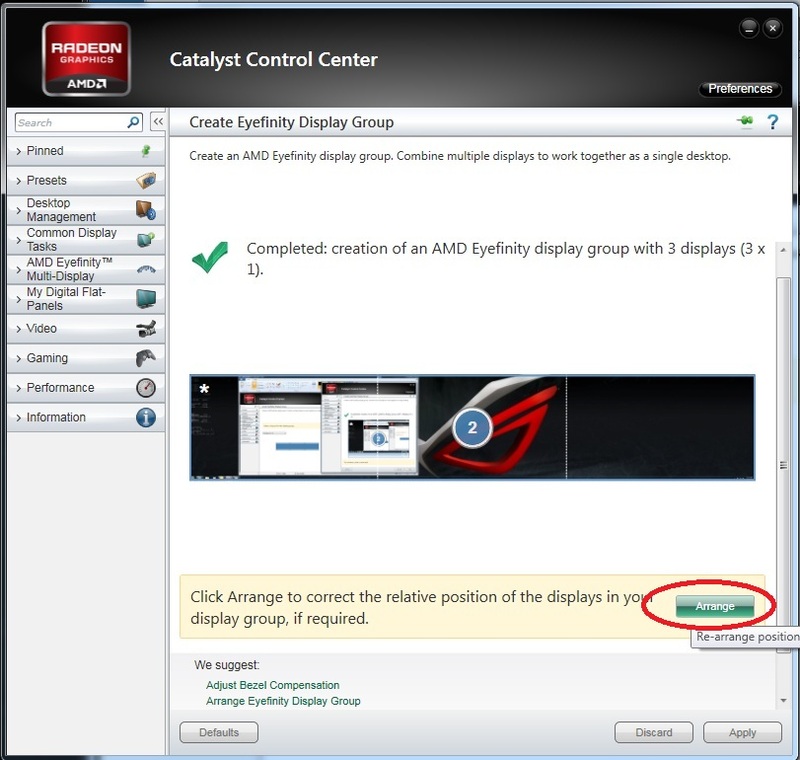This screenshot has width=800, height=760.
Task: Expand the Gaming section chevron
Action: pos(18,358)
